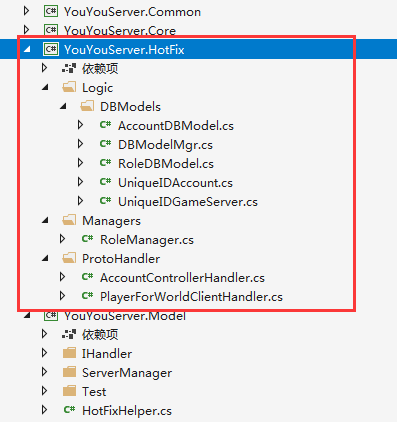
Task: Click the RoleManager.cs C# file icon
Action: coord(87,239)
